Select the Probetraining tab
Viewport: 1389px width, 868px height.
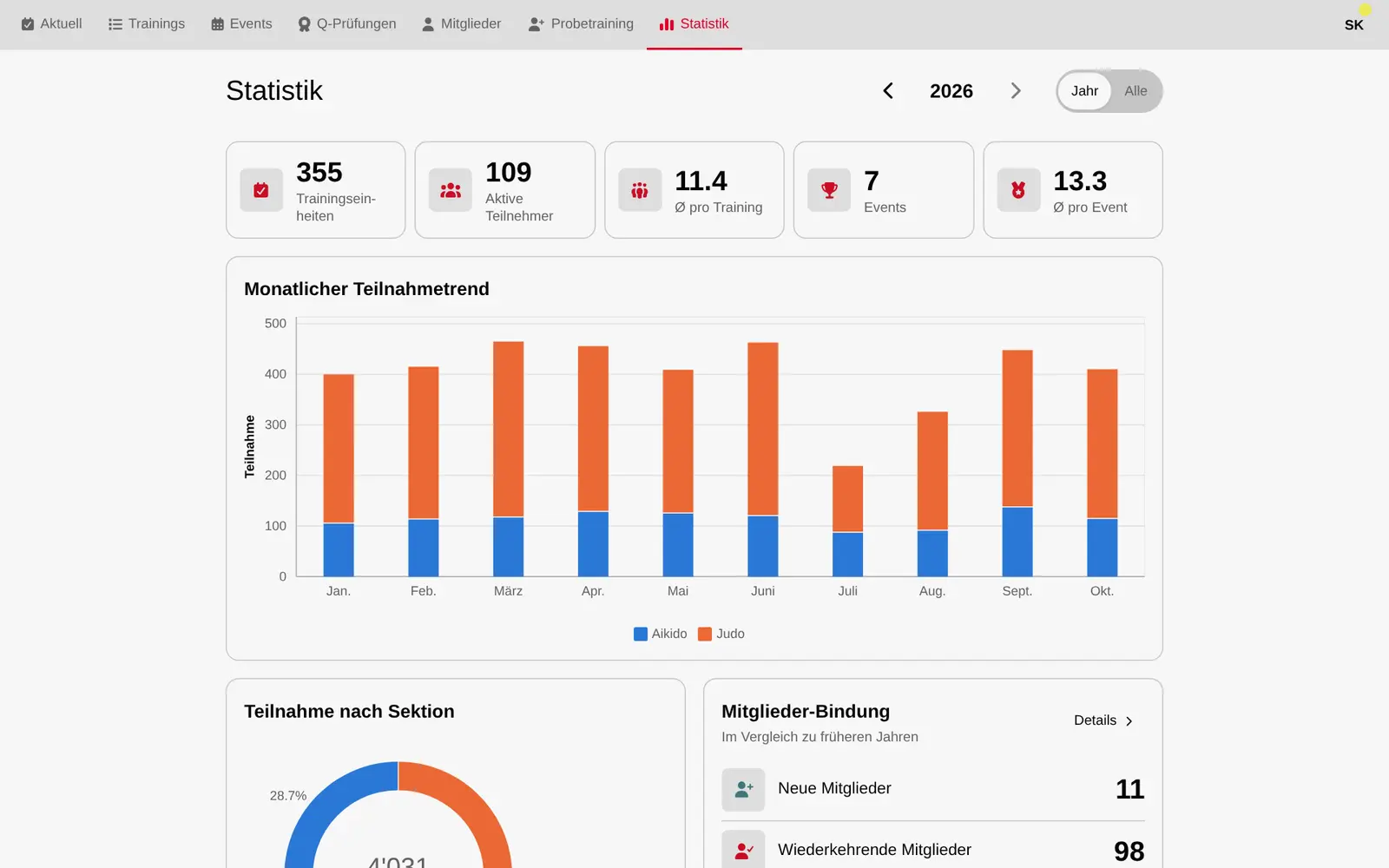581,24
